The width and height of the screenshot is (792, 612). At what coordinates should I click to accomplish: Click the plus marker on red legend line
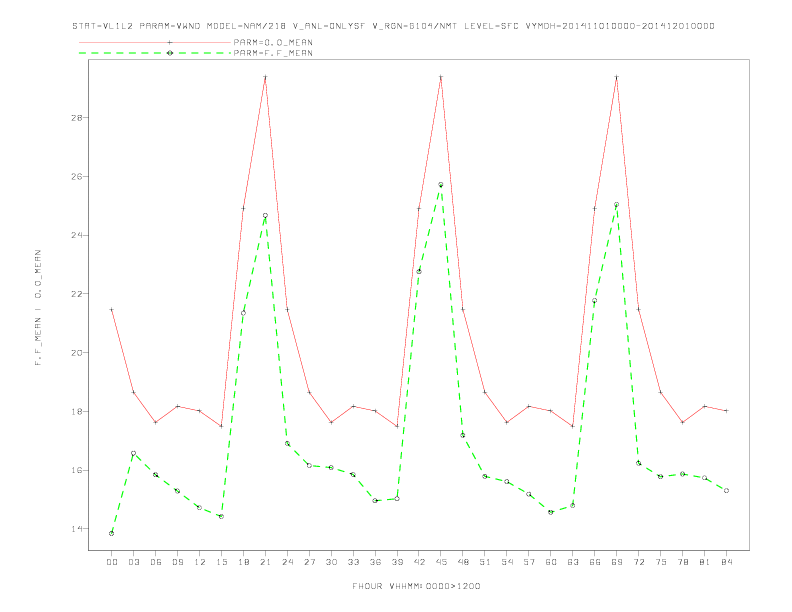170,42
